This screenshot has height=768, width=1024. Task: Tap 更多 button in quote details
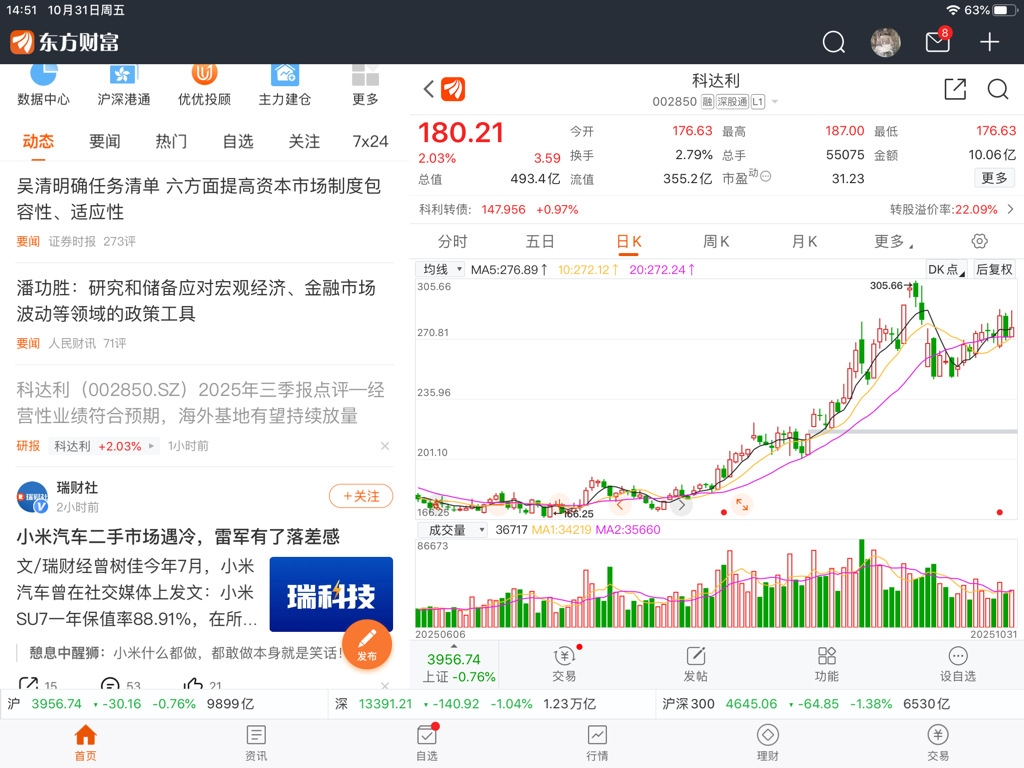[x=994, y=178]
